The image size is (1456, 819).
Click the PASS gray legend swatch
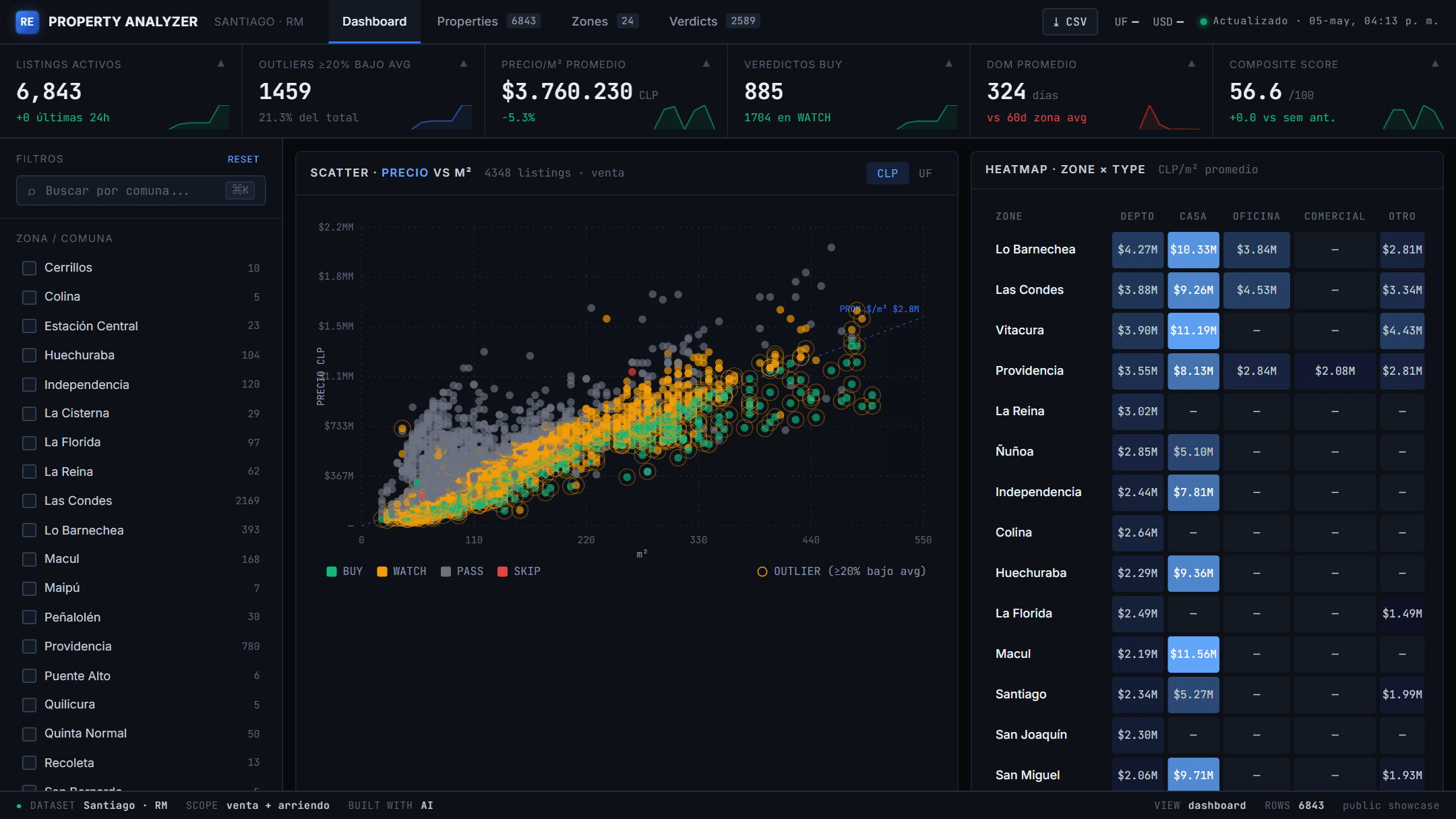click(446, 572)
